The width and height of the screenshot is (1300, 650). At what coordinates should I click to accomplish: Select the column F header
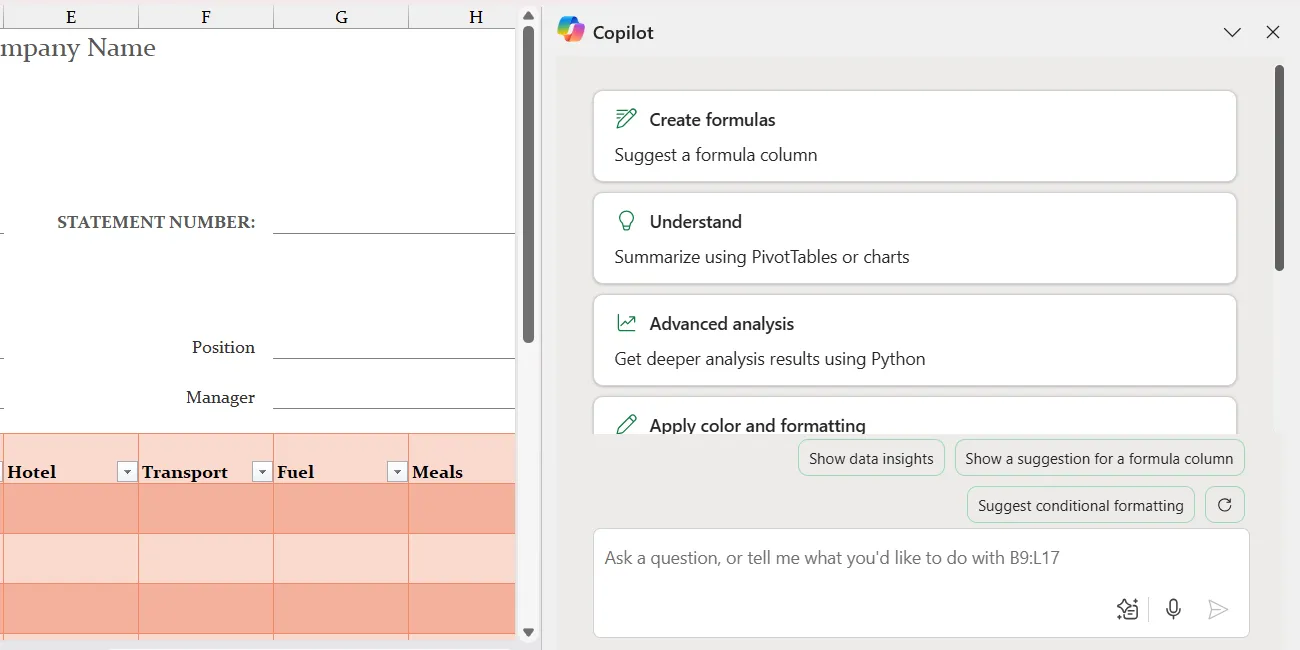(x=205, y=16)
